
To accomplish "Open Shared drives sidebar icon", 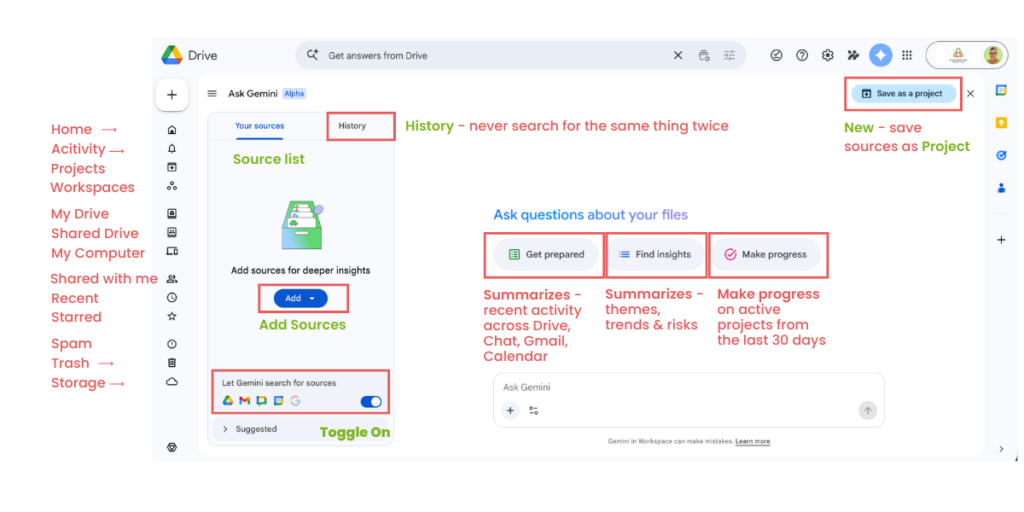I will [x=172, y=232].
